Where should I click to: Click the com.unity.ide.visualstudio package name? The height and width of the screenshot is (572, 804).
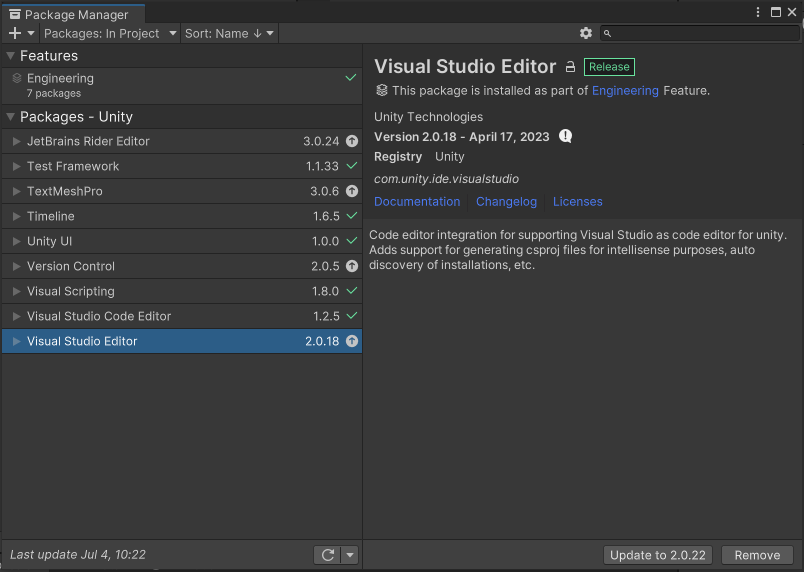pyautogui.click(x=446, y=179)
